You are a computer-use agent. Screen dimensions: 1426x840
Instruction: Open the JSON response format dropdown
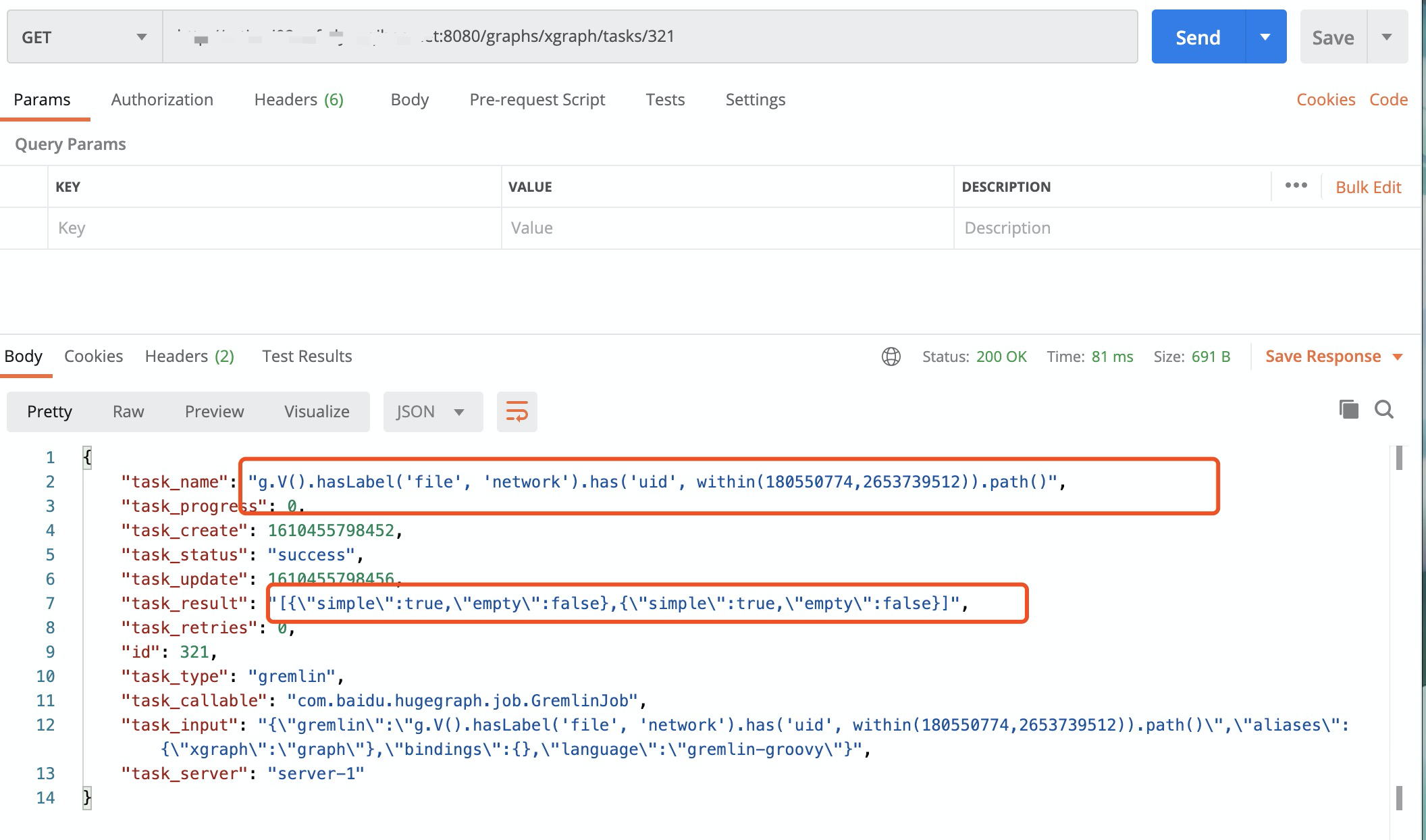click(x=432, y=411)
